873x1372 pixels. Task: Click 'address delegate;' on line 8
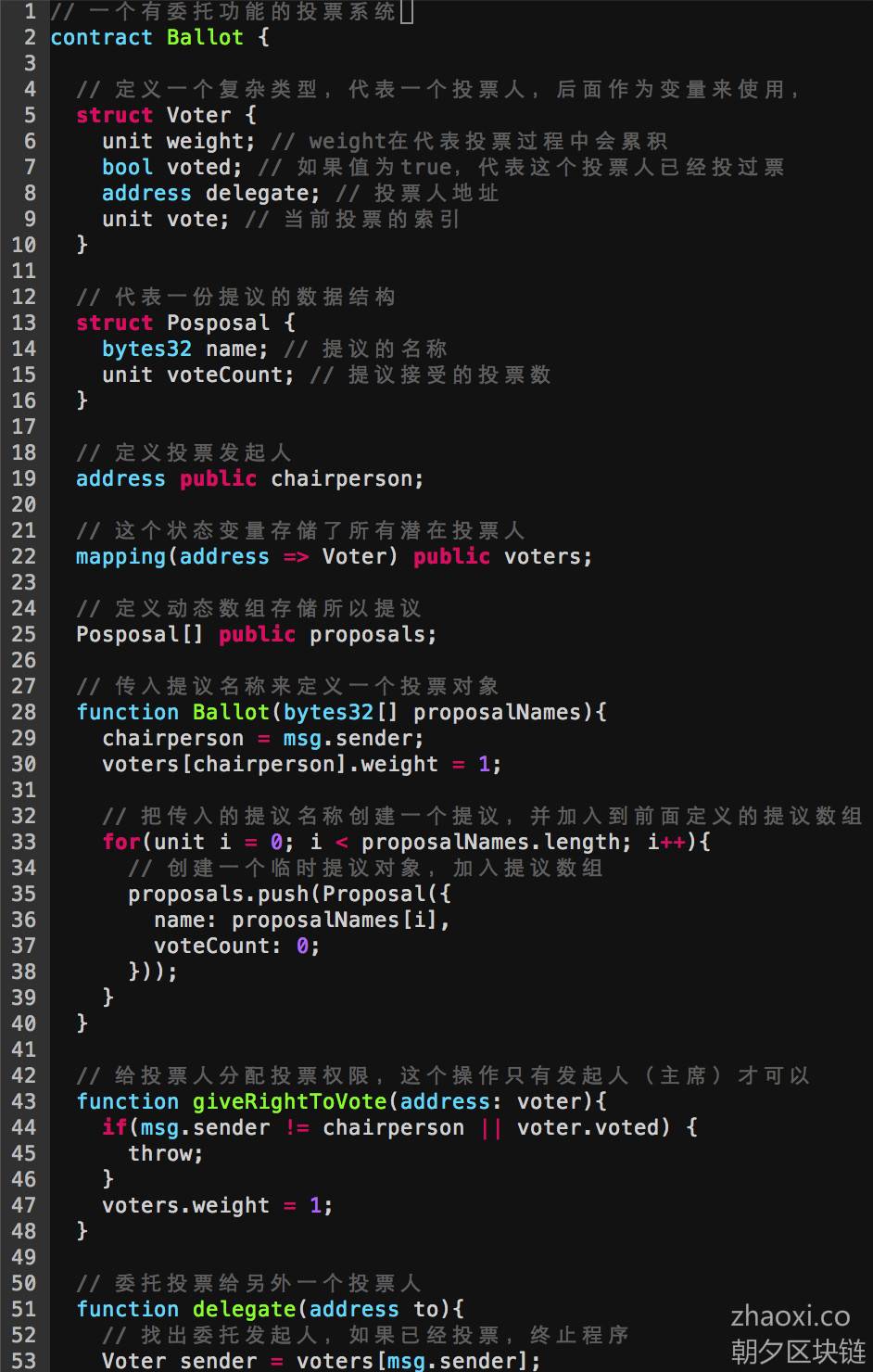[211, 193]
